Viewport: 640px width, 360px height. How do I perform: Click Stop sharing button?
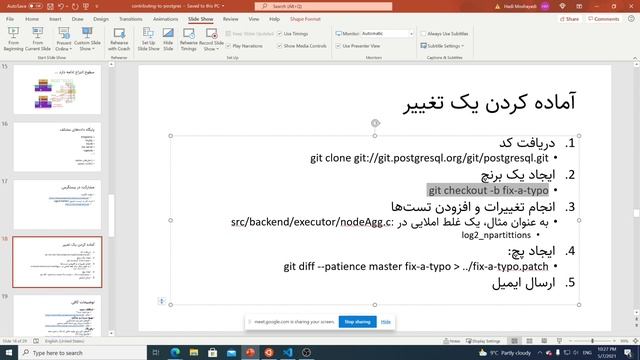[x=357, y=322]
